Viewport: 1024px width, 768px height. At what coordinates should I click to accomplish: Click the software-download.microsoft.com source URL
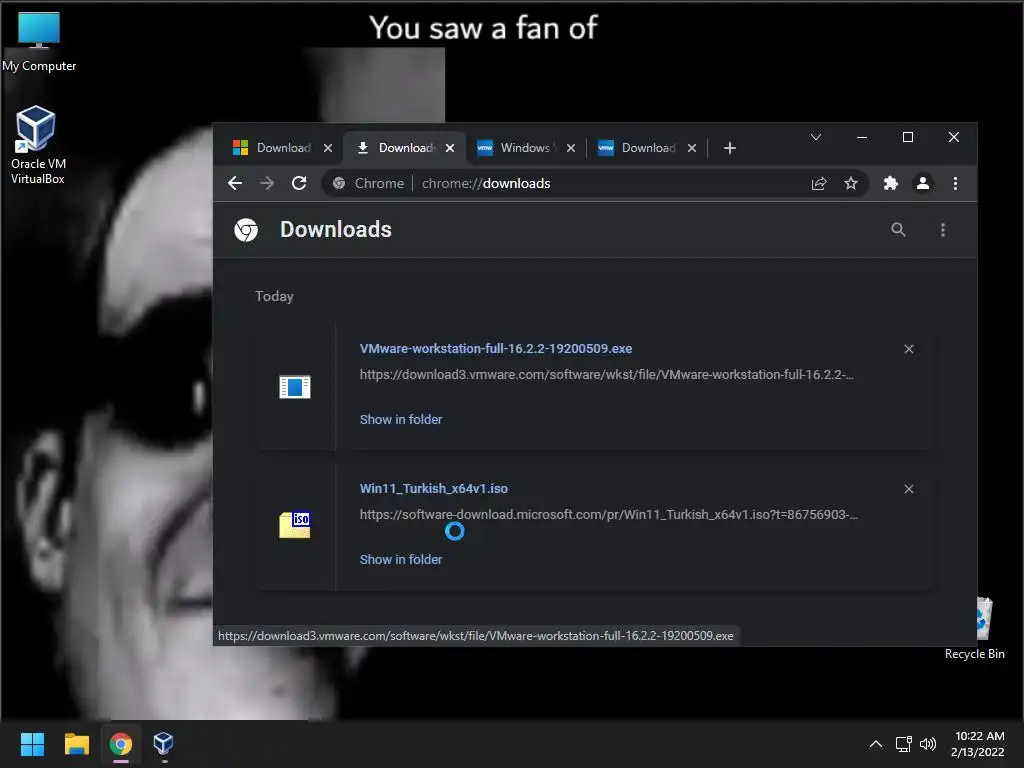609,515
